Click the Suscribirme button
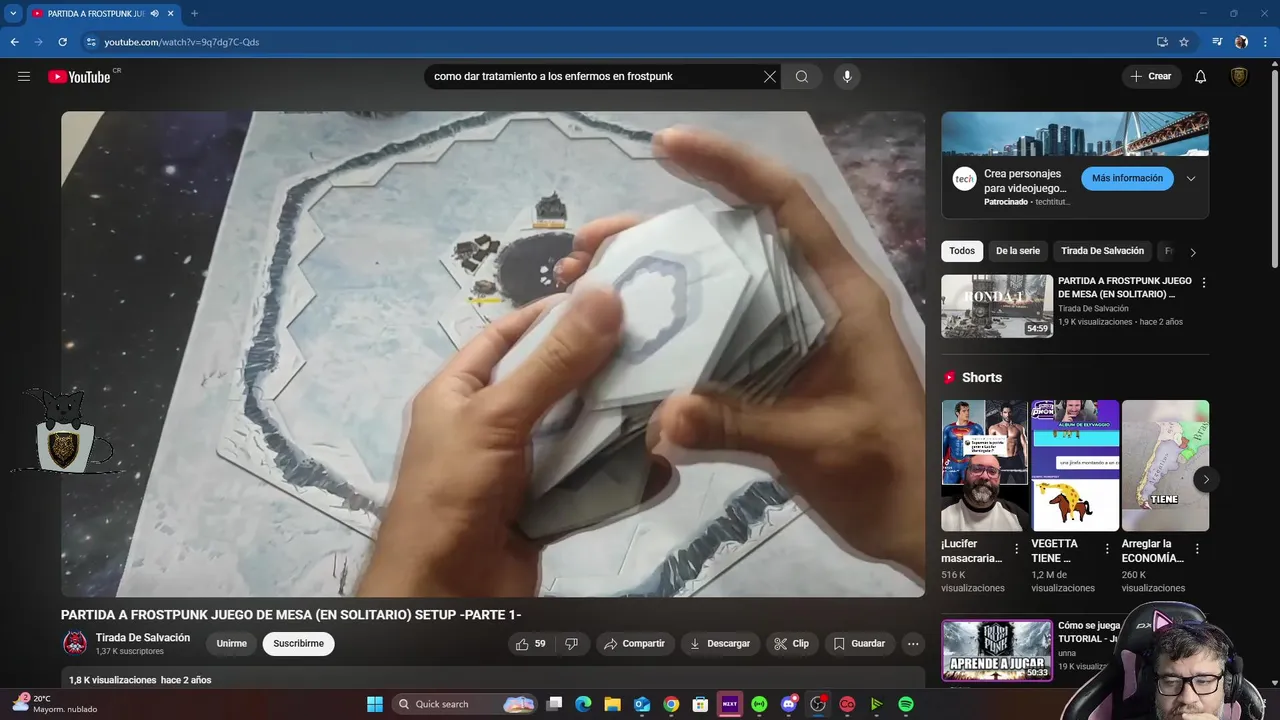Viewport: 1280px width, 720px height. [x=299, y=644]
